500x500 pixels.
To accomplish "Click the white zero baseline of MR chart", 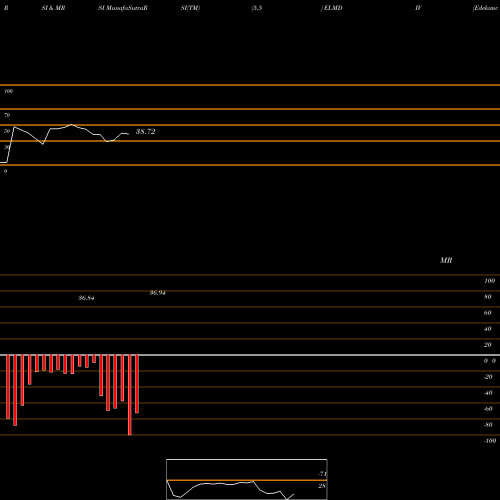I will 250,355.
